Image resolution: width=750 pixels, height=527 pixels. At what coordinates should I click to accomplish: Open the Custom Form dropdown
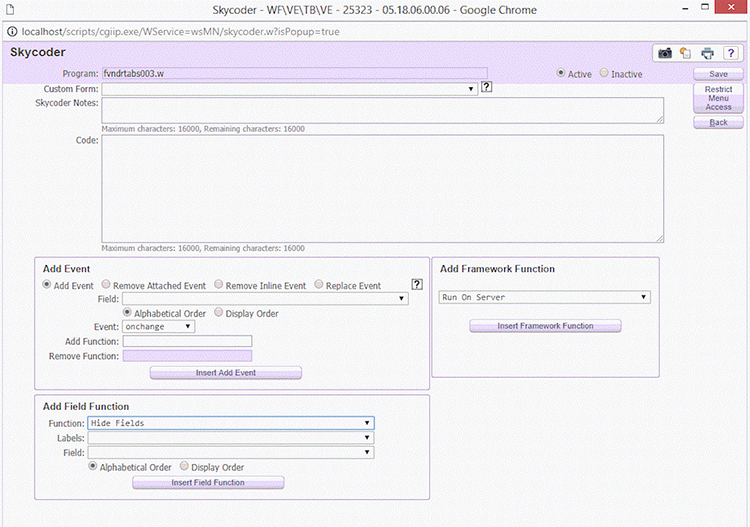click(x=289, y=89)
